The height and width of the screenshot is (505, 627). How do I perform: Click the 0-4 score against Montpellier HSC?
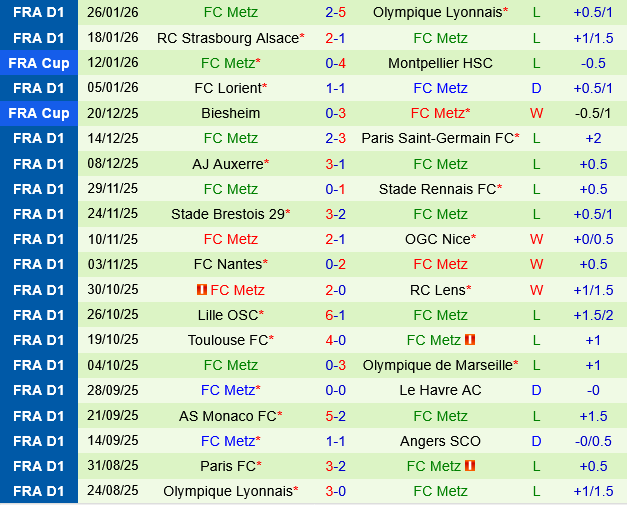(x=336, y=63)
